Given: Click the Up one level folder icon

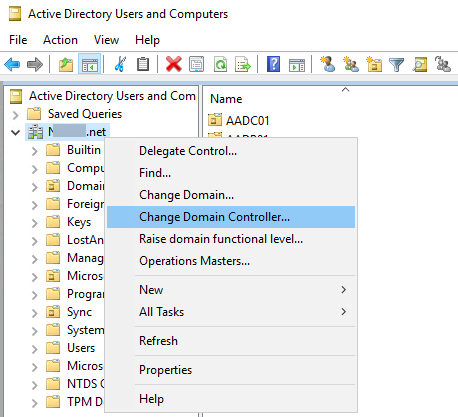Looking at the screenshot, I should pos(66,64).
